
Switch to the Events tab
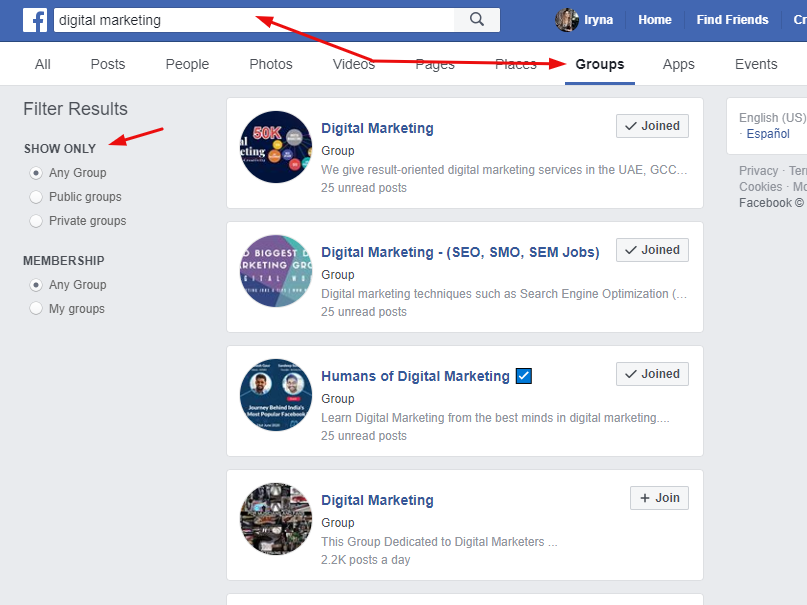point(755,64)
